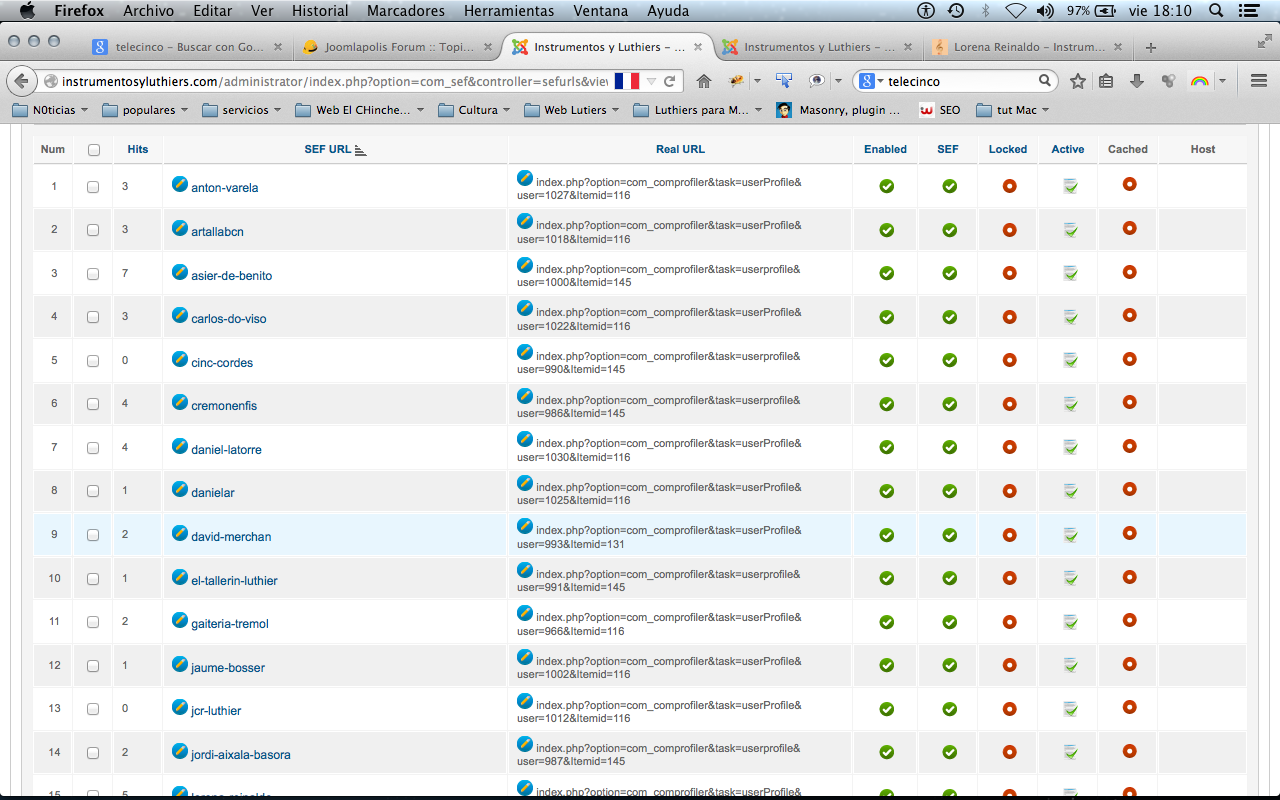Go to the Firefox home page icon
This screenshot has height=800, width=1280.
[704, 81]
